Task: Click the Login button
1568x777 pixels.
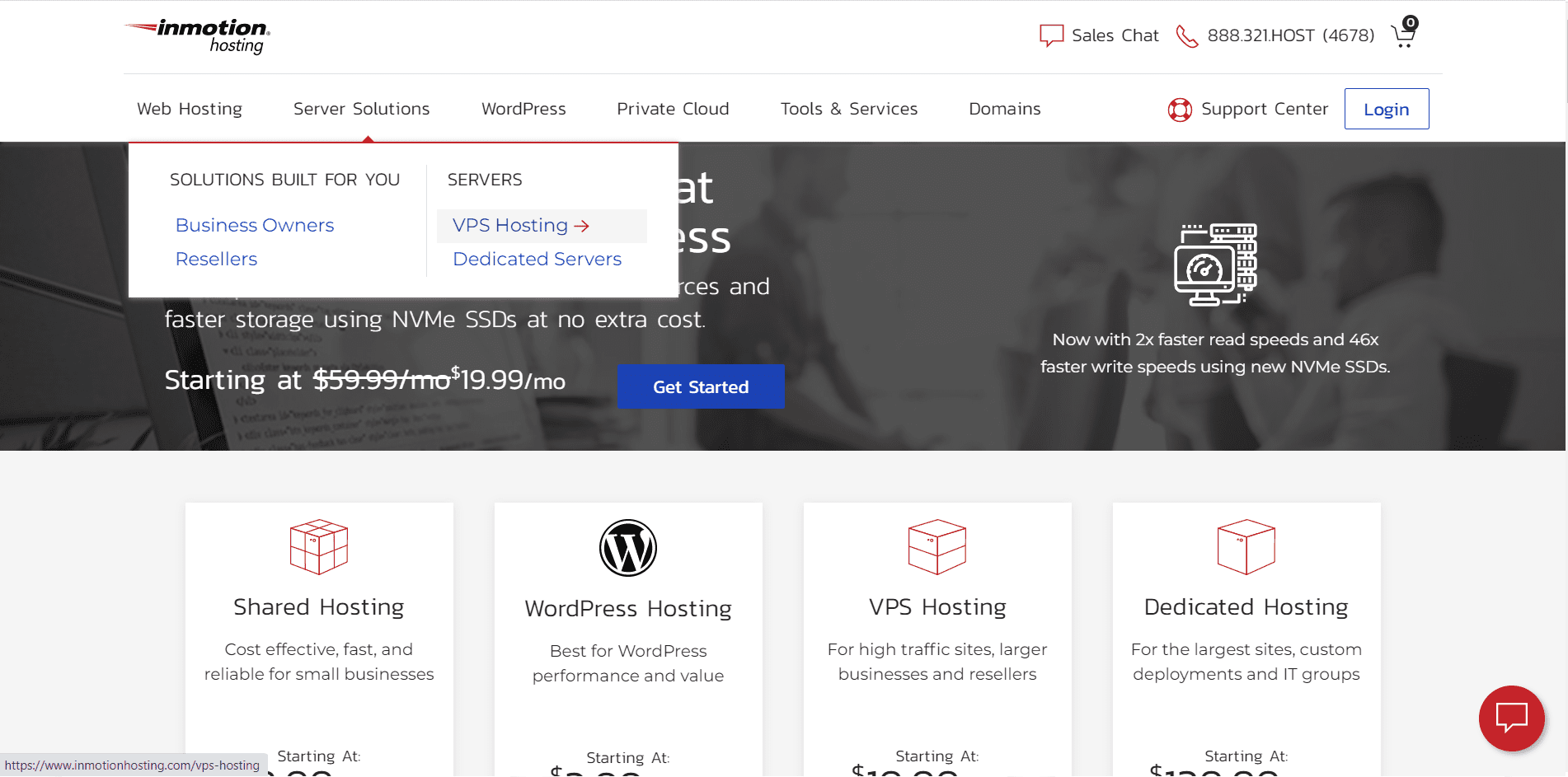Action: 1386,108
